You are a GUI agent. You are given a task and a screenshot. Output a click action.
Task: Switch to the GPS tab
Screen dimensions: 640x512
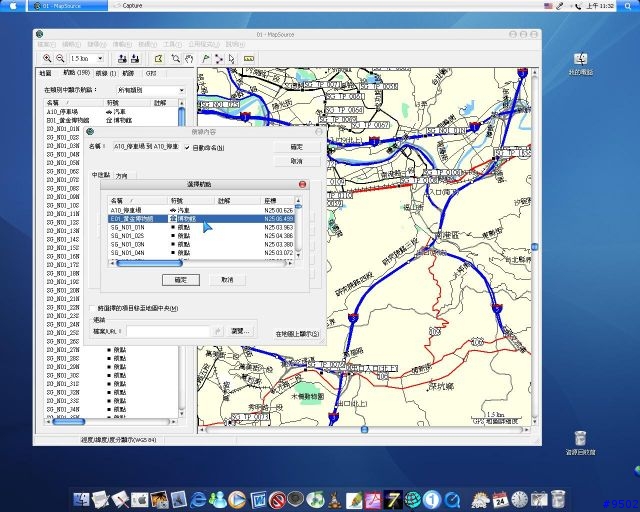151,73
